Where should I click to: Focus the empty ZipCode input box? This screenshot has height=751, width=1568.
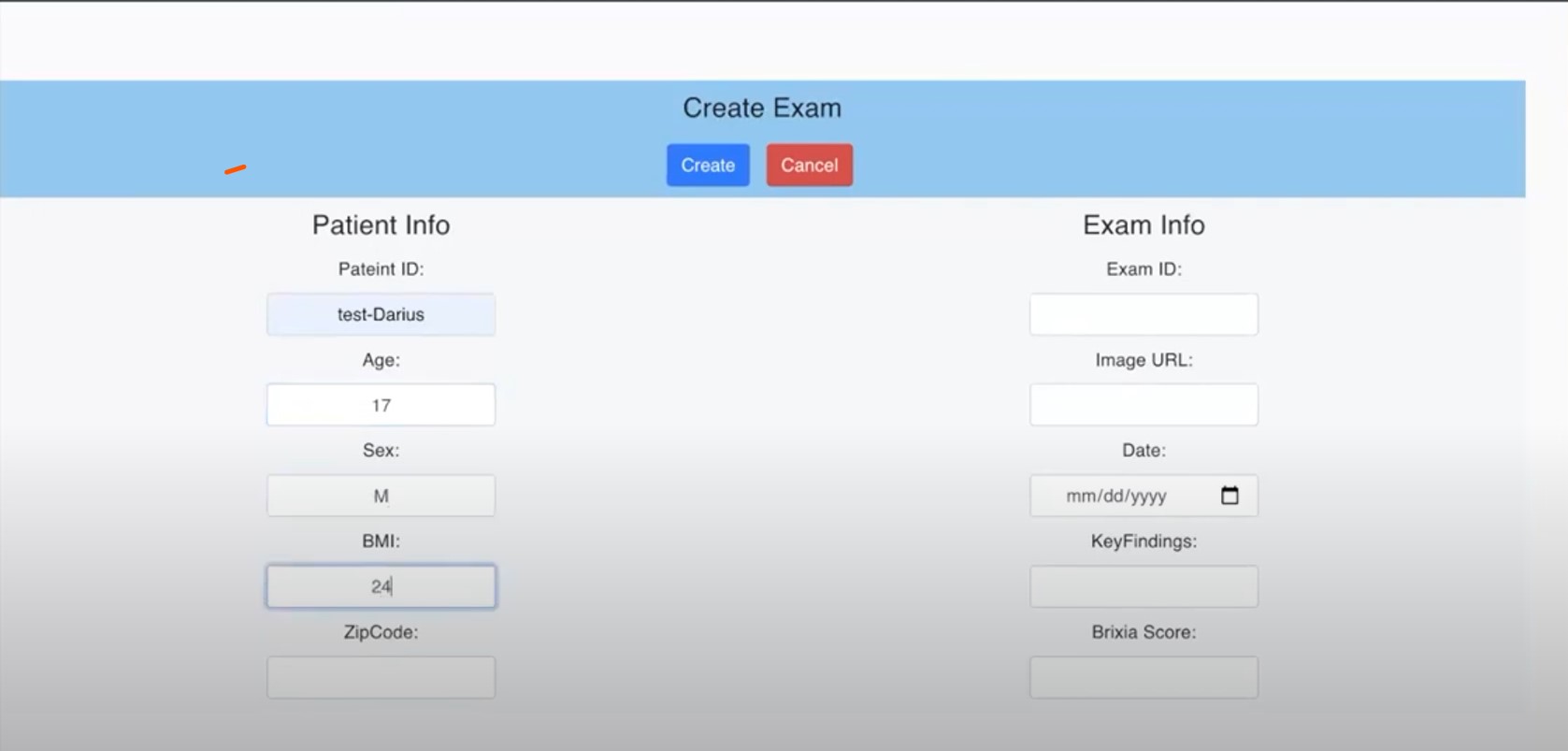pos(381,677)
